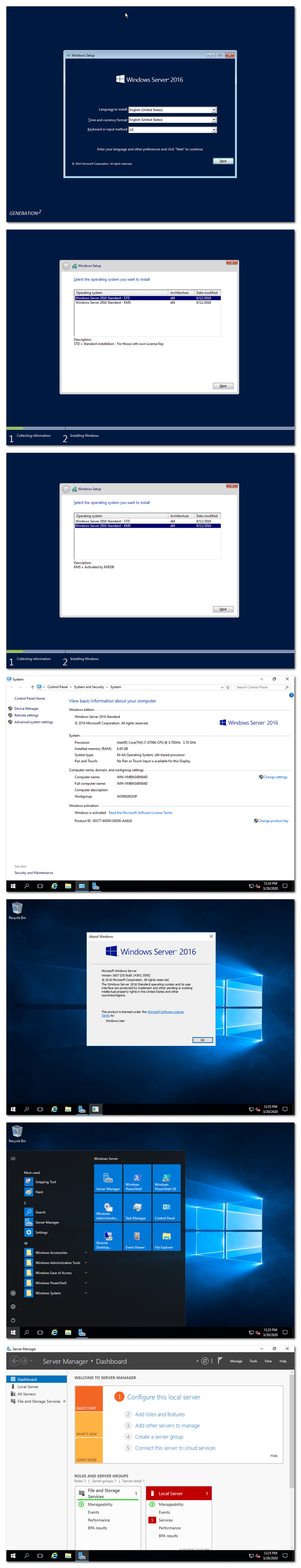Image resolution: width=301 pixels, height=1568 pixels.
Task: Open Device Manager link in System window
Action: (26, 708)
